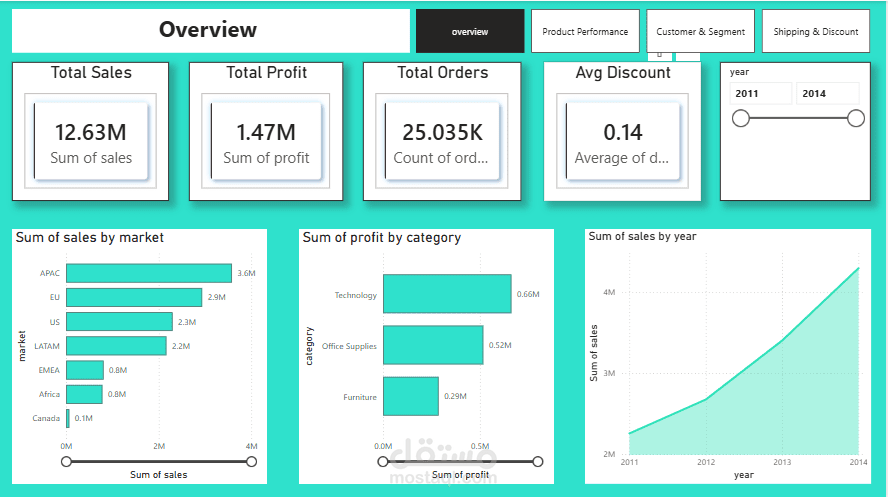Screen dimensions: 888x497
Task: Click the Total Profit card value 1.47M
Action: coord(266,132)
